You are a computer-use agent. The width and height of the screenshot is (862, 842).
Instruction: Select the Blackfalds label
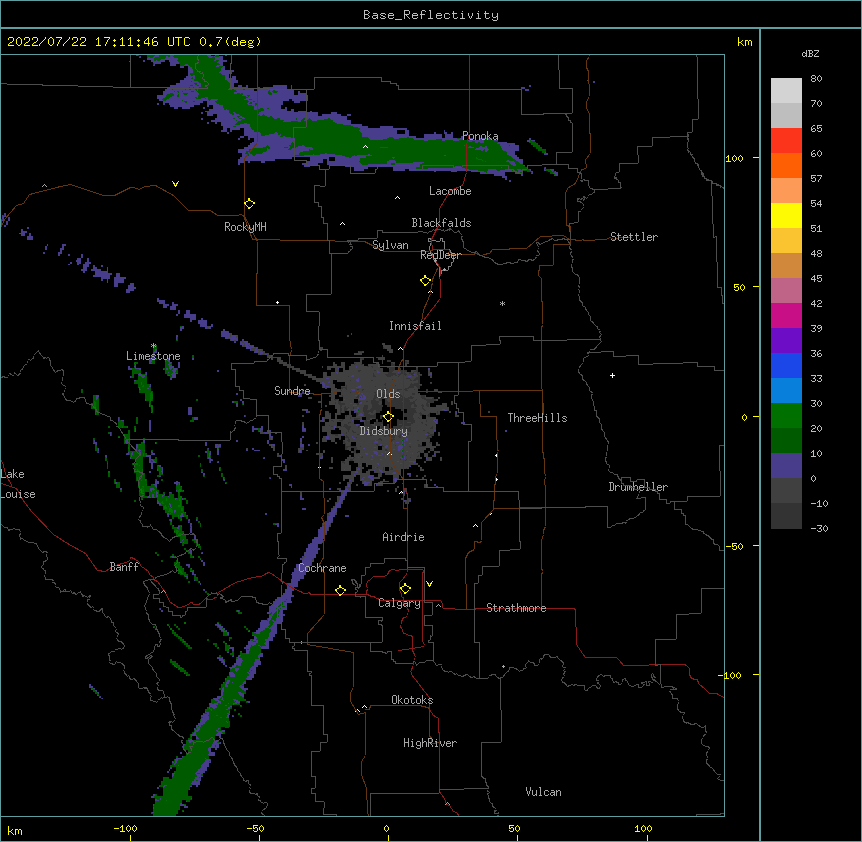tap(441, 223)
